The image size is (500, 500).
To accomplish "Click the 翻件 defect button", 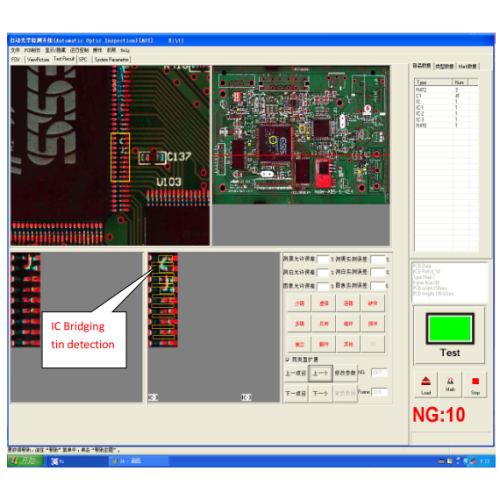I will (x=324, y=344).
